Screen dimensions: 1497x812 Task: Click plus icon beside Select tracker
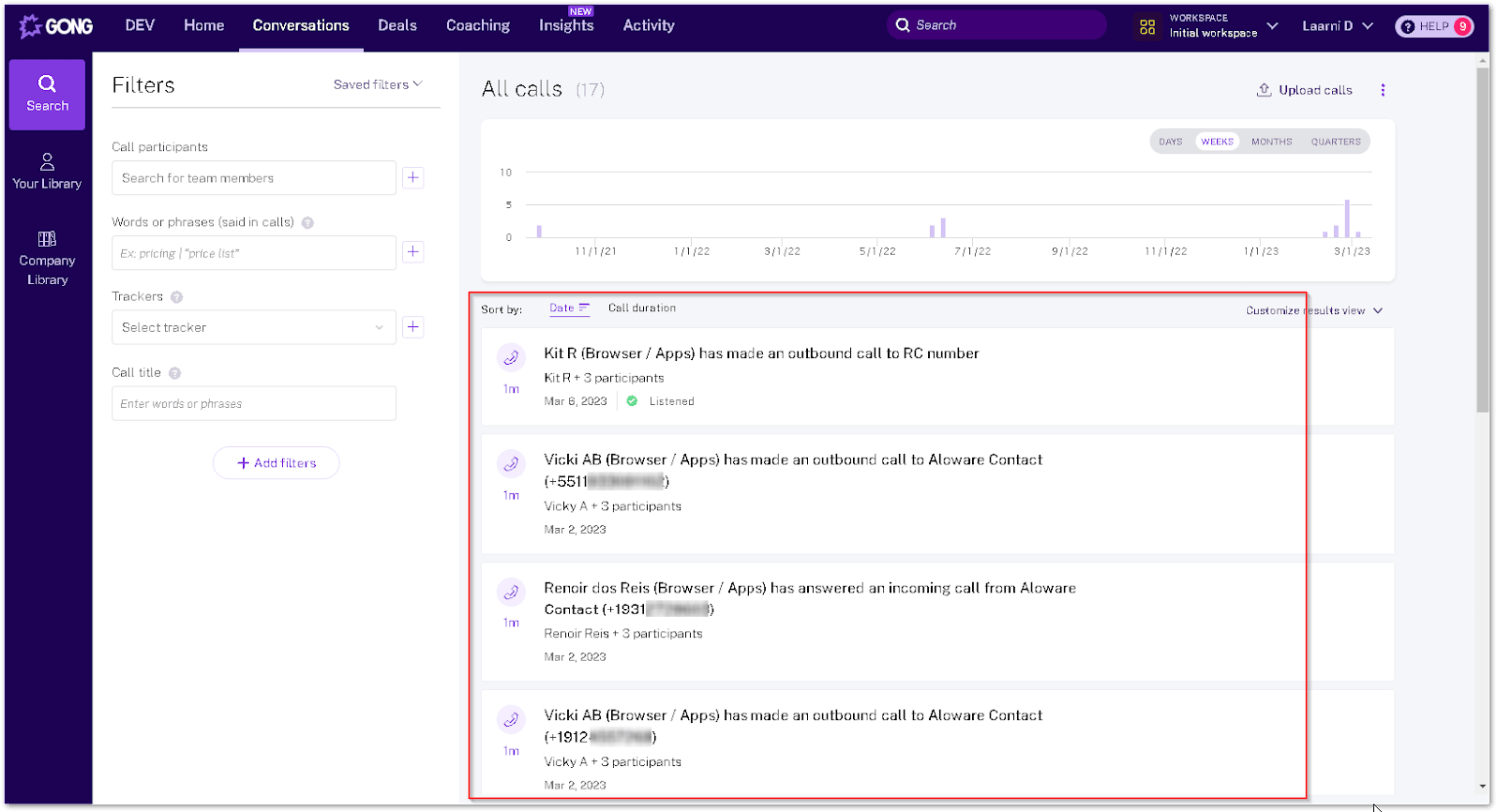(413, 327)
